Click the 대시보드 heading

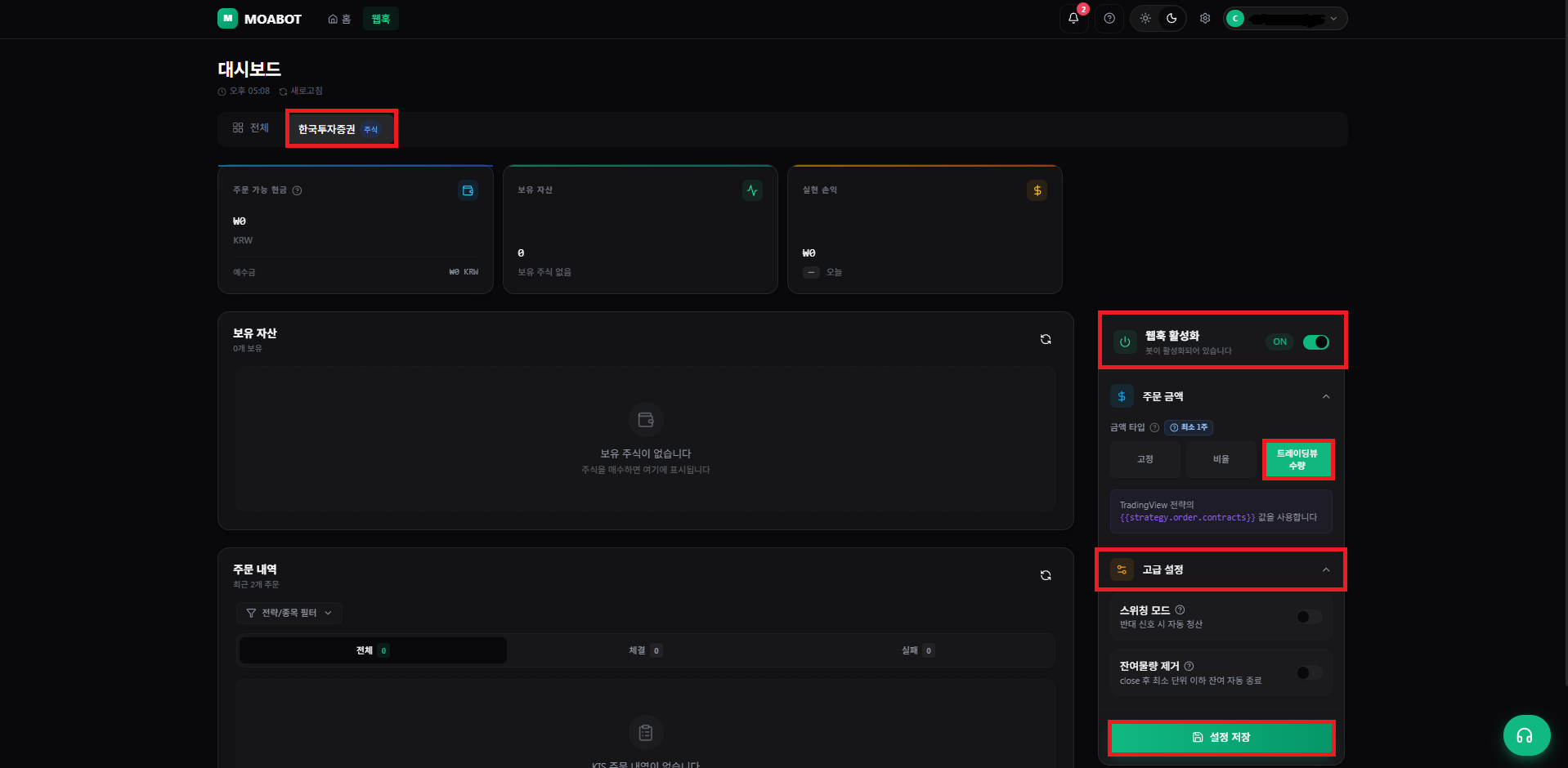click(x=249, y=69)
